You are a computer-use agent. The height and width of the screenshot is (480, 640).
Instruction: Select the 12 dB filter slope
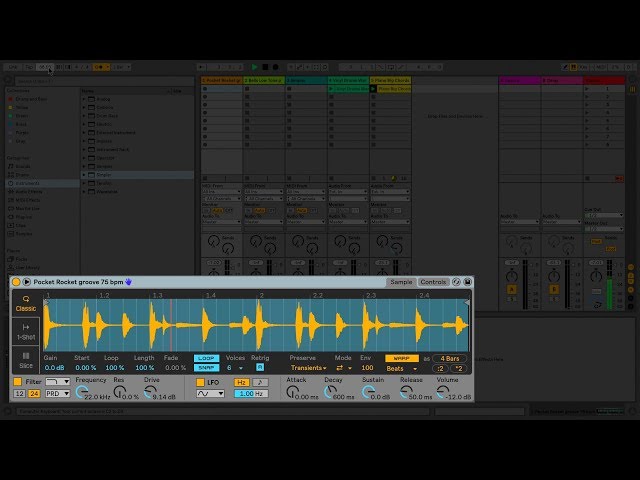coord(19,393)
